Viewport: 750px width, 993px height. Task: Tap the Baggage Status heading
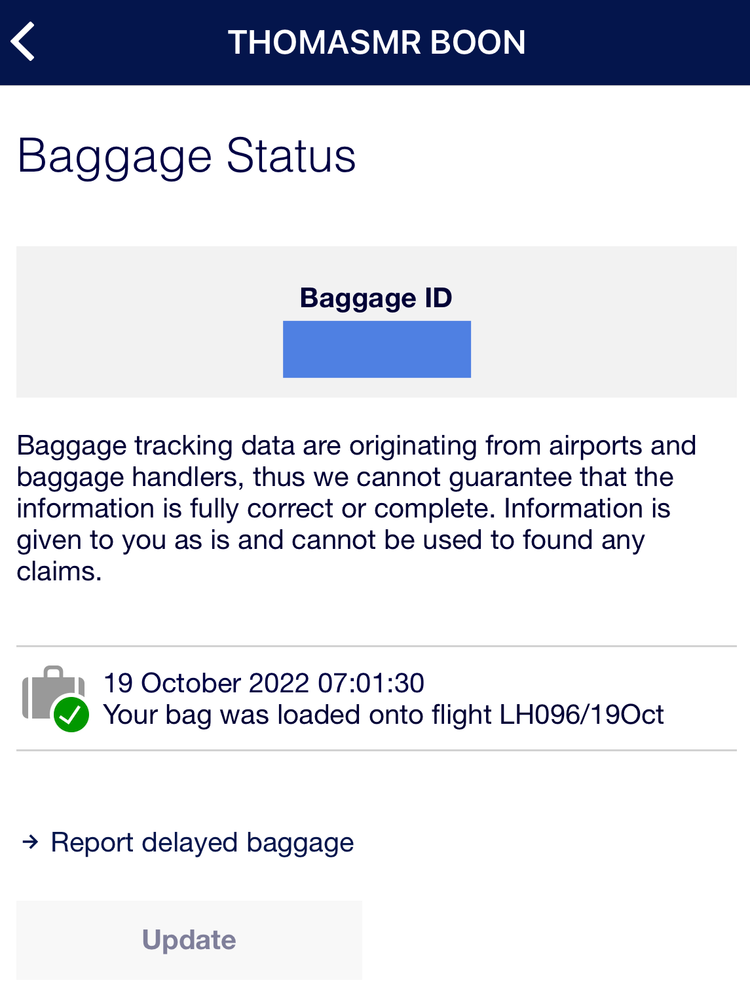click(187, 157)
